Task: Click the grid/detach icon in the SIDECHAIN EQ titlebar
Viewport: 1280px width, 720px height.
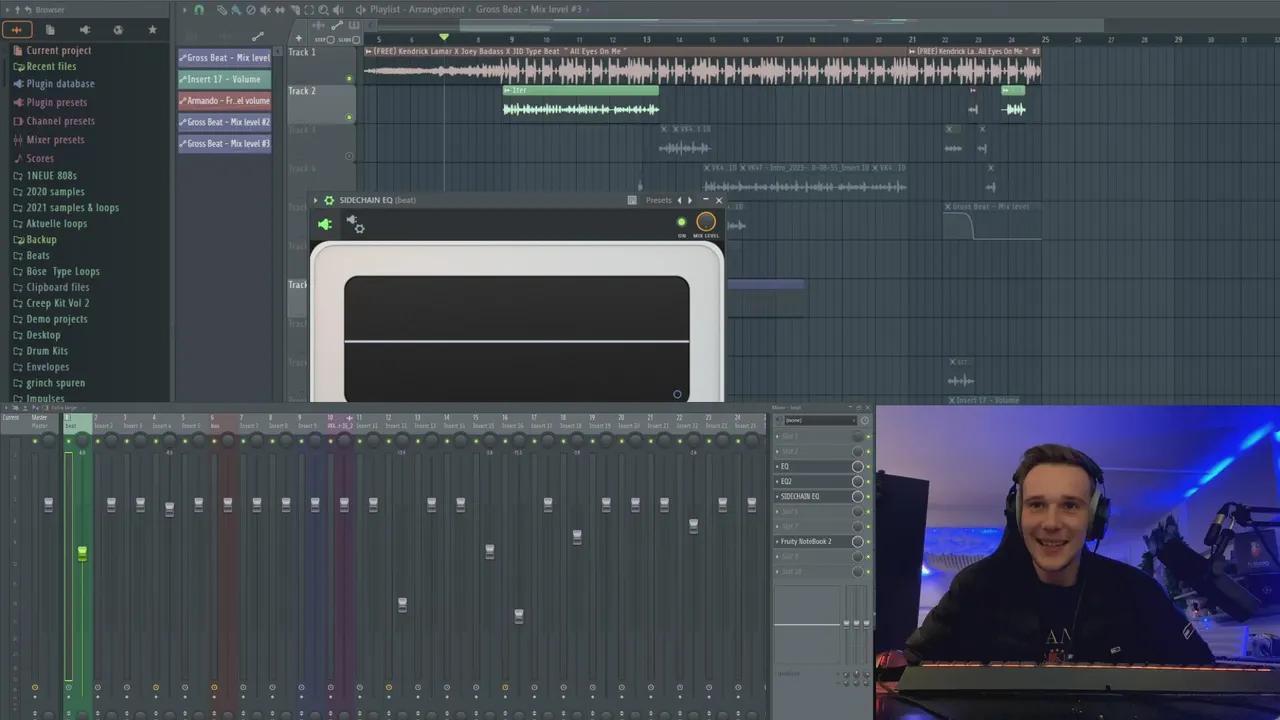Action: click(x=631, y=200)
